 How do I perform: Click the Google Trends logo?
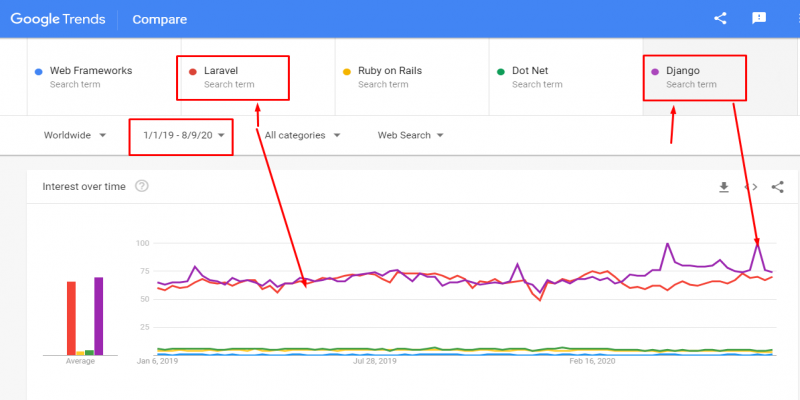[58, 19]
